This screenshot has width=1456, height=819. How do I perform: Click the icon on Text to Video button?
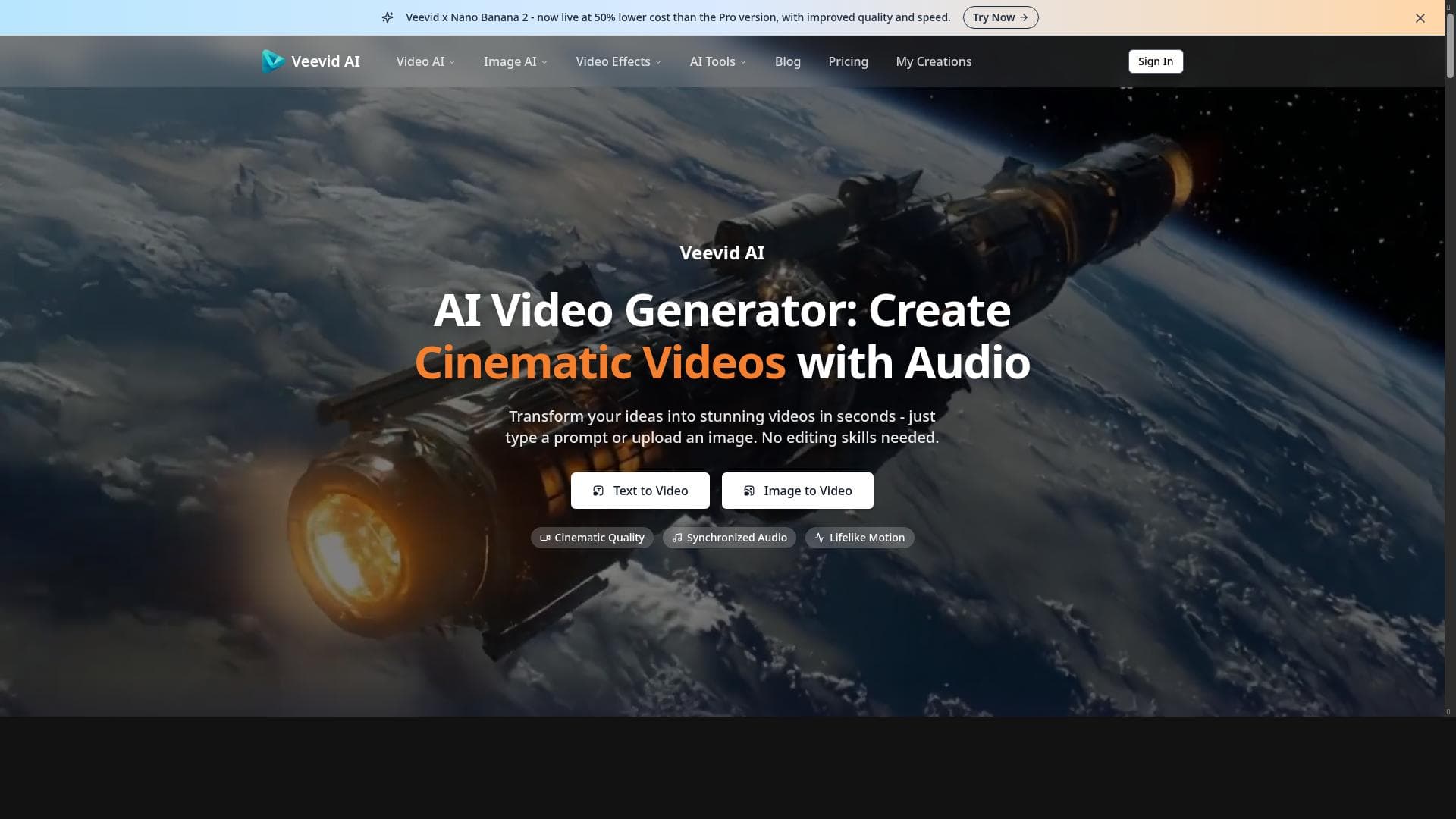[x=598, y=491]
